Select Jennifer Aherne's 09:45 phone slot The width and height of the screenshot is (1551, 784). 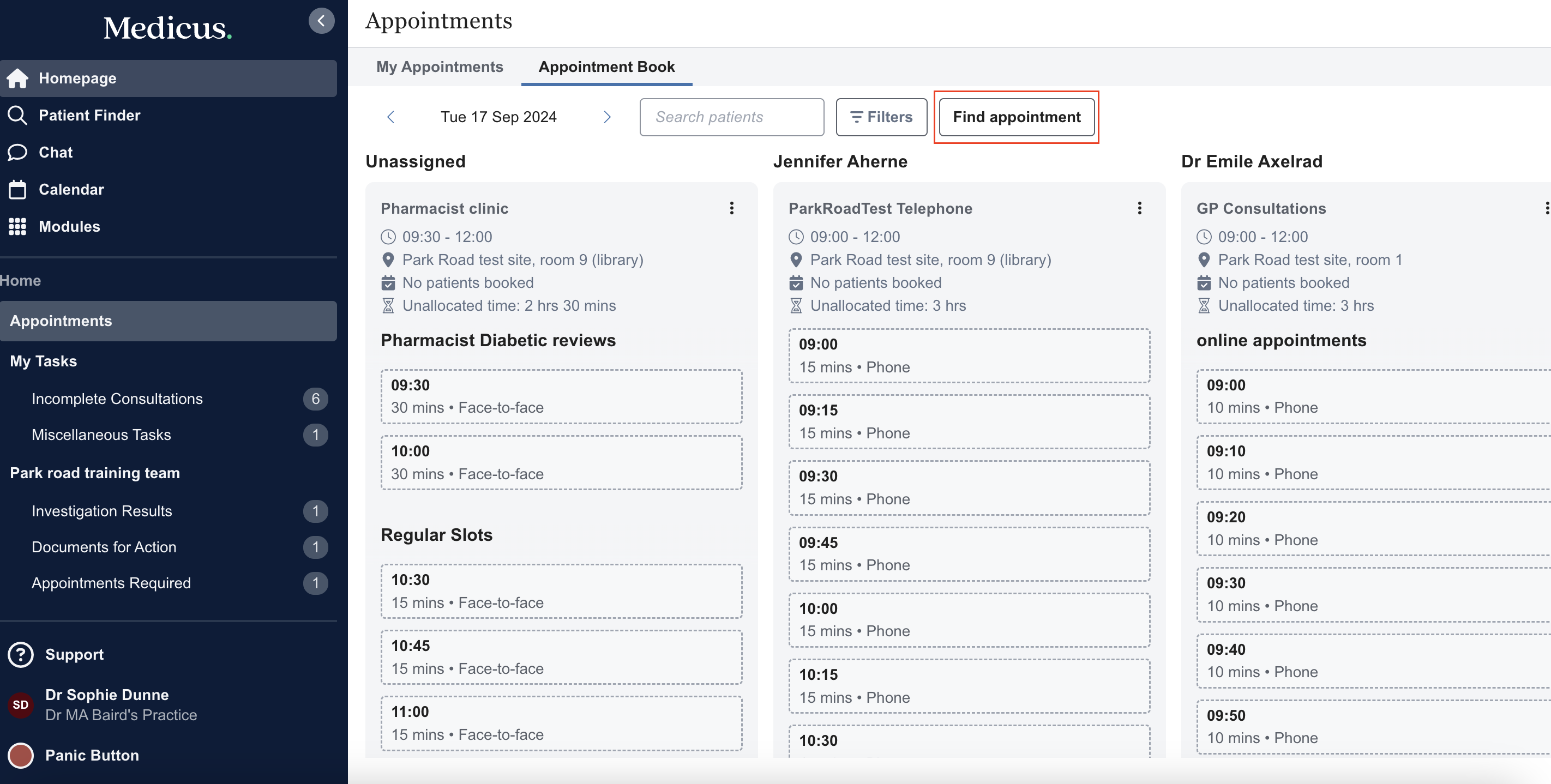(969, 554)
